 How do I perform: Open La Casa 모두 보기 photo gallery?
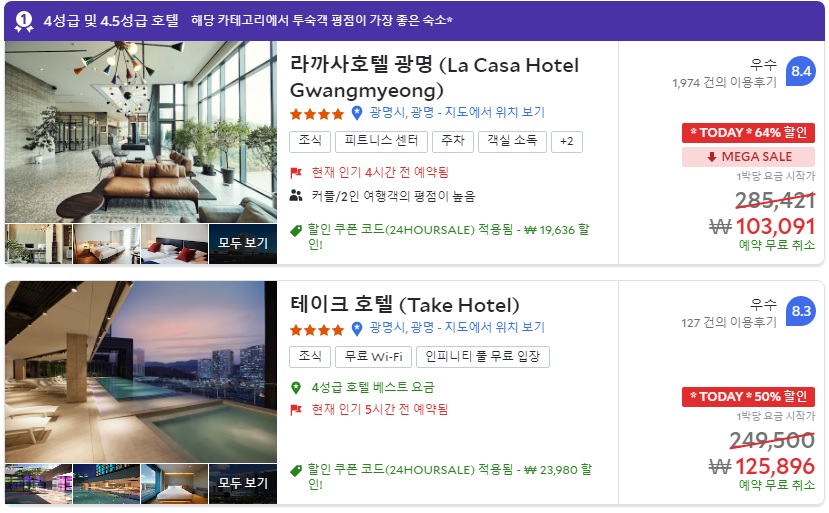click(243, 244)
